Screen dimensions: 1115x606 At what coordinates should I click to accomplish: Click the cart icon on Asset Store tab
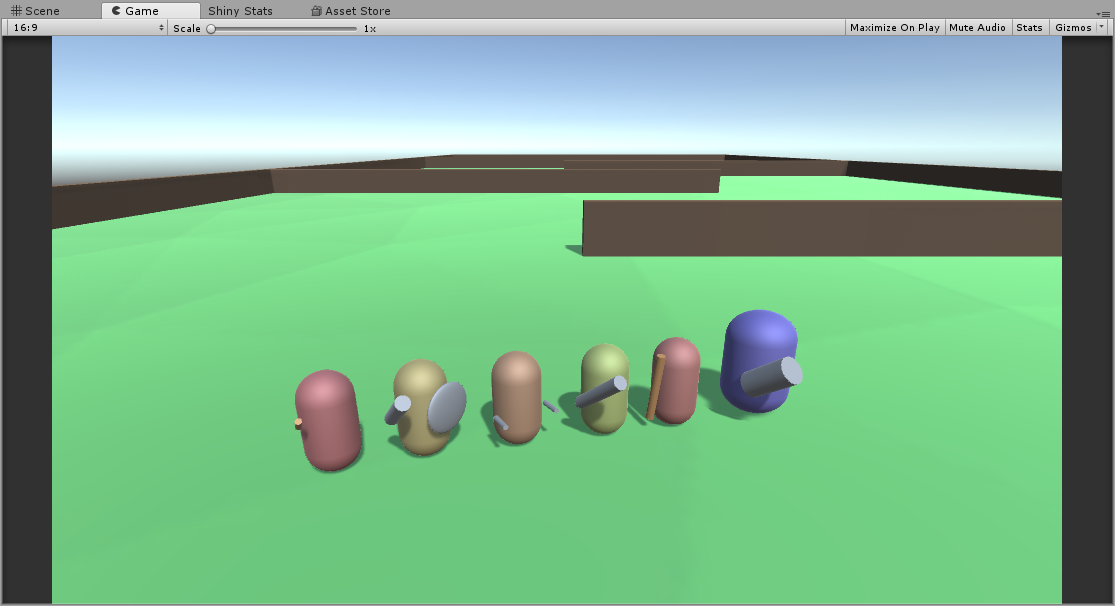click(x=315, y=11)
